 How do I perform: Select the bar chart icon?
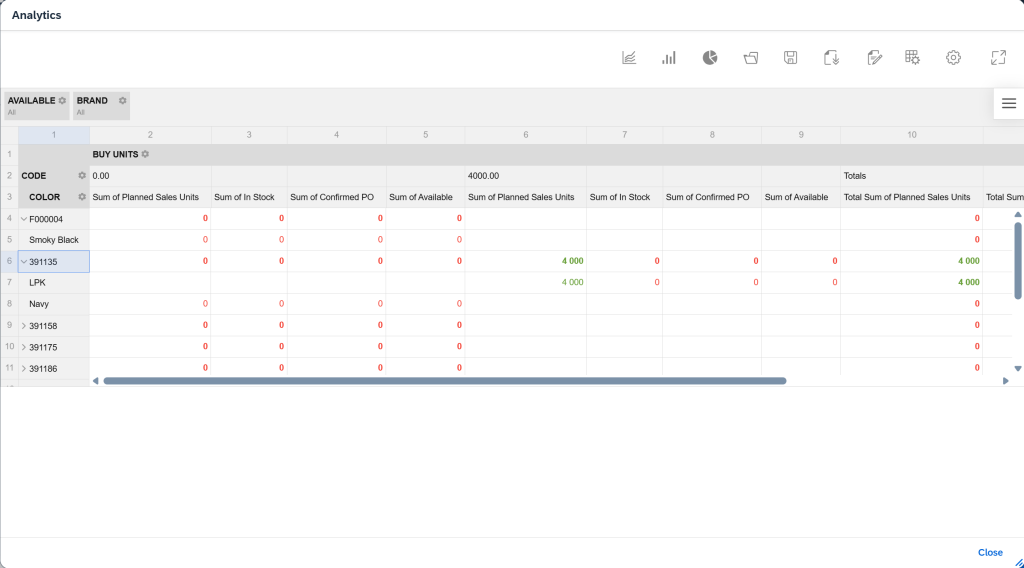point(669,58)
